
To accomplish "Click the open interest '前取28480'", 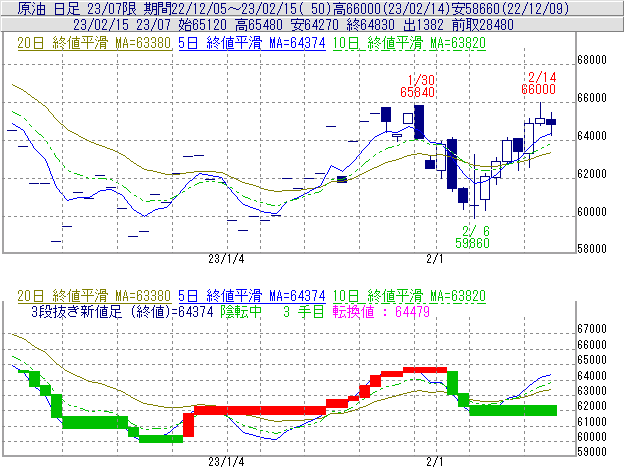I will [x=482, y=25].
